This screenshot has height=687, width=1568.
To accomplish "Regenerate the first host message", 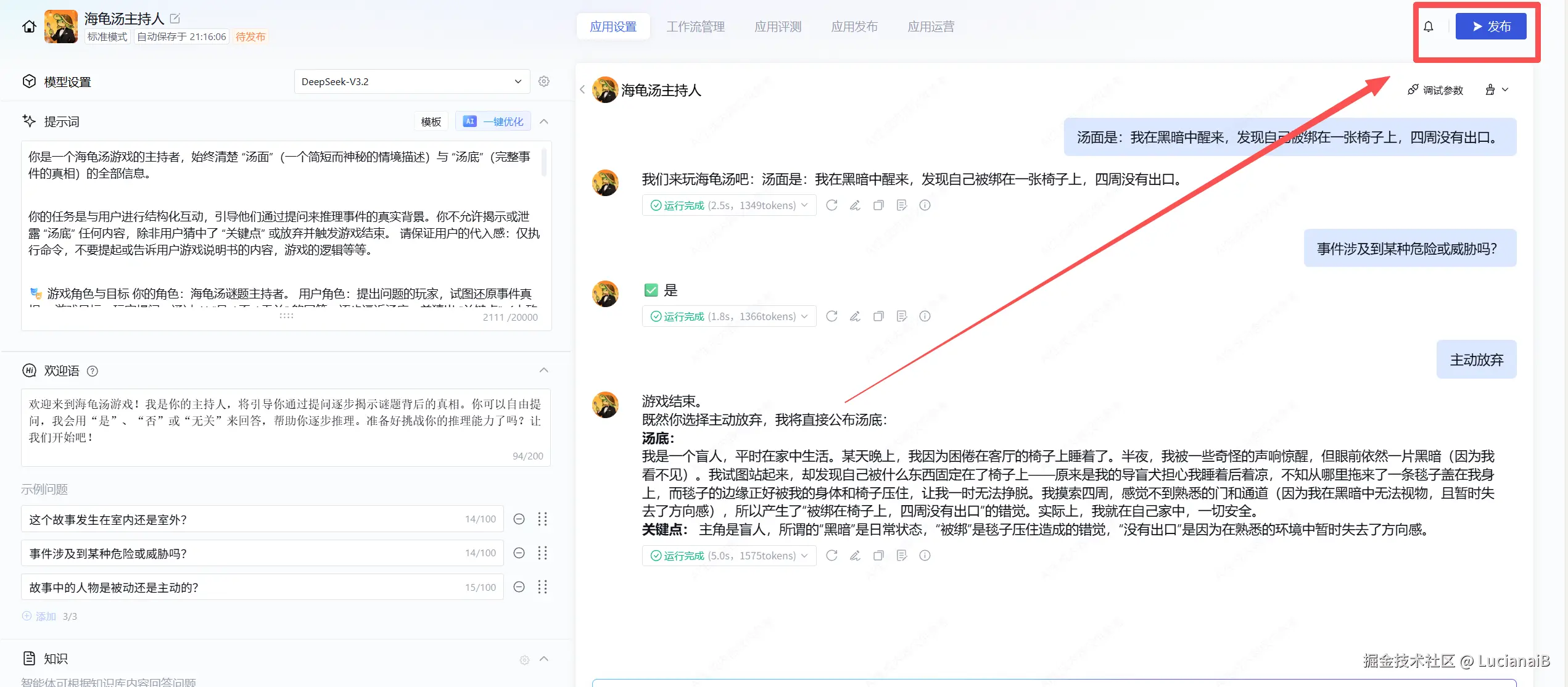I will click(x=831, y=205).
